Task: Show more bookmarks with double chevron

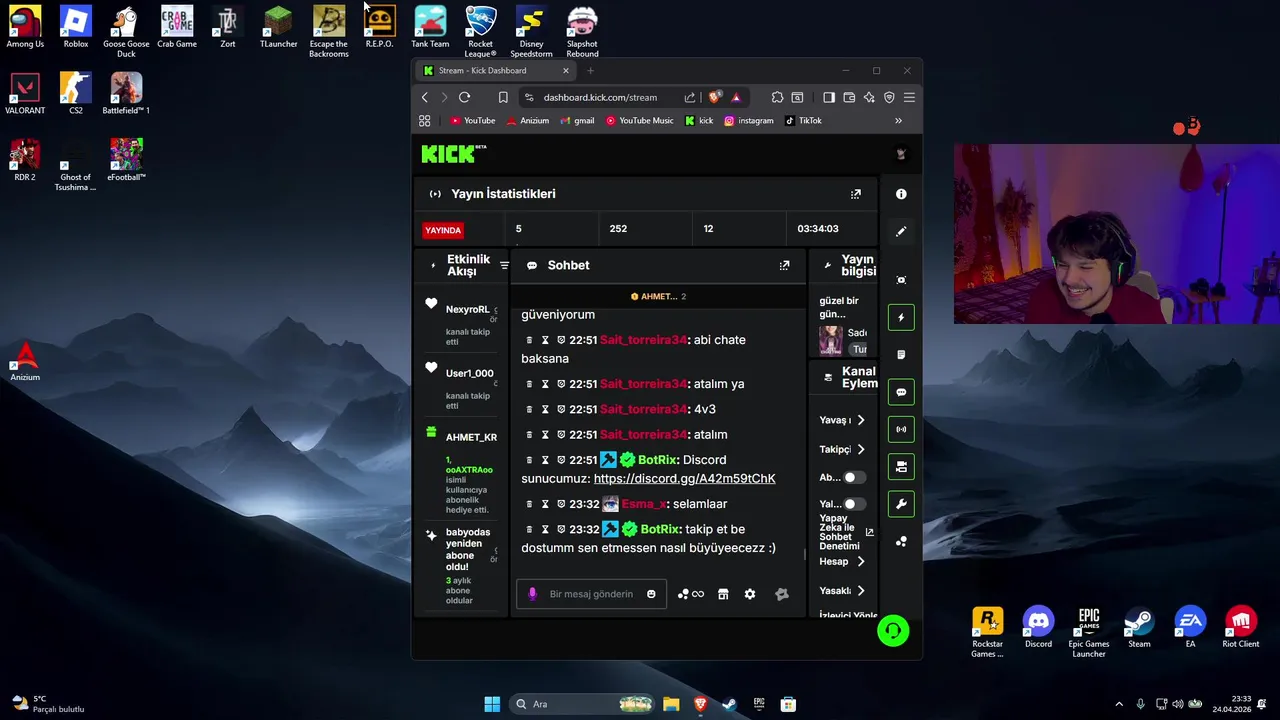Action: tap(898, 121)
